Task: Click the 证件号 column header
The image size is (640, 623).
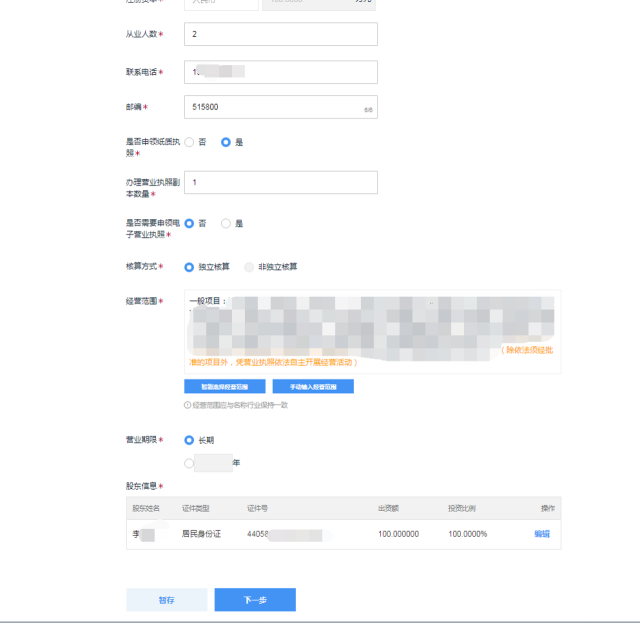Action: pos(258,508)
